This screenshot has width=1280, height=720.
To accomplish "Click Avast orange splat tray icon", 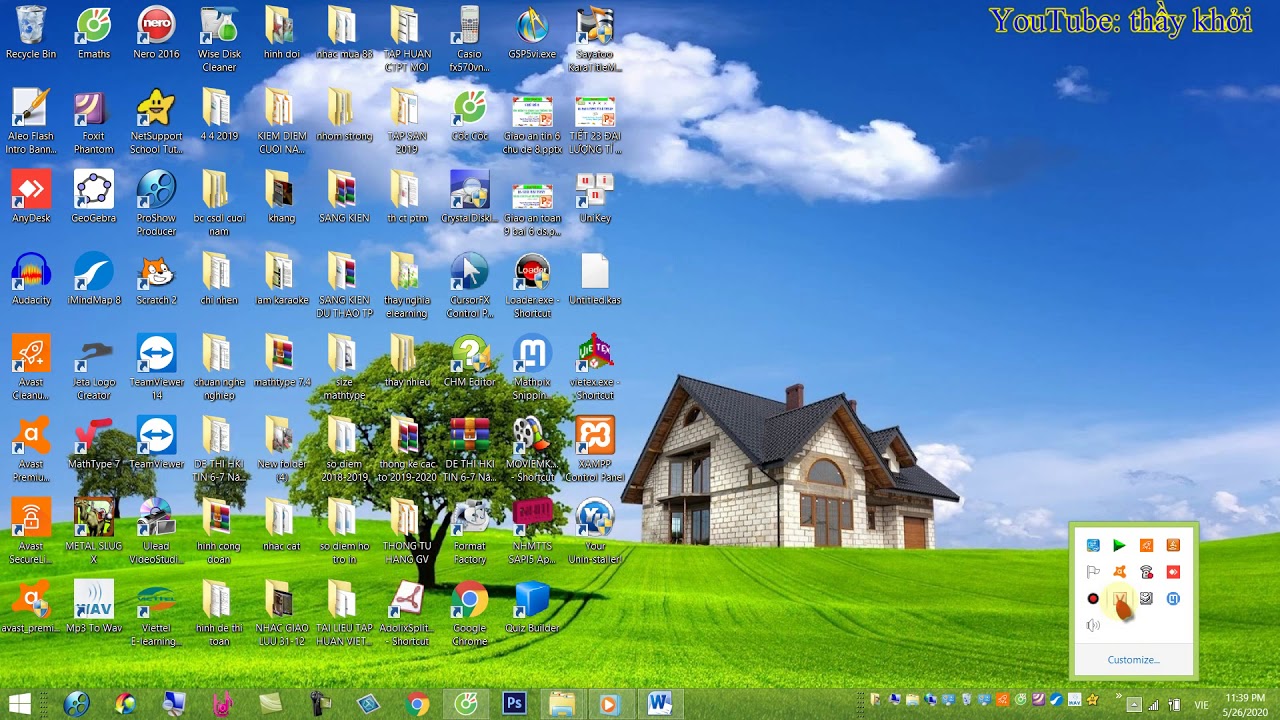I will (x=1120, y=572).
